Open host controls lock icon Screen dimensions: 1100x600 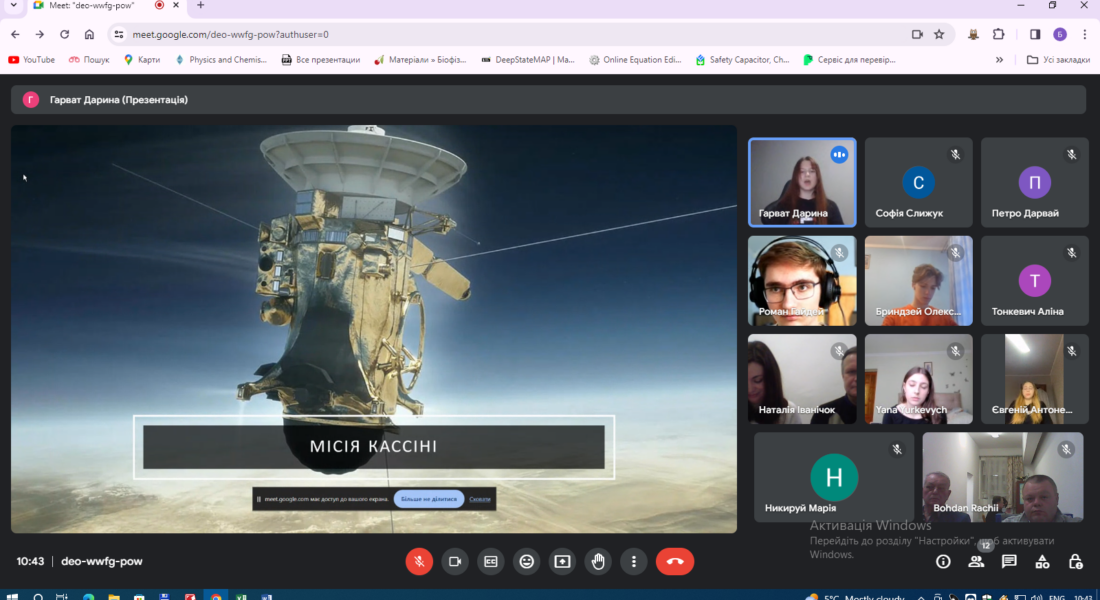1075,561
